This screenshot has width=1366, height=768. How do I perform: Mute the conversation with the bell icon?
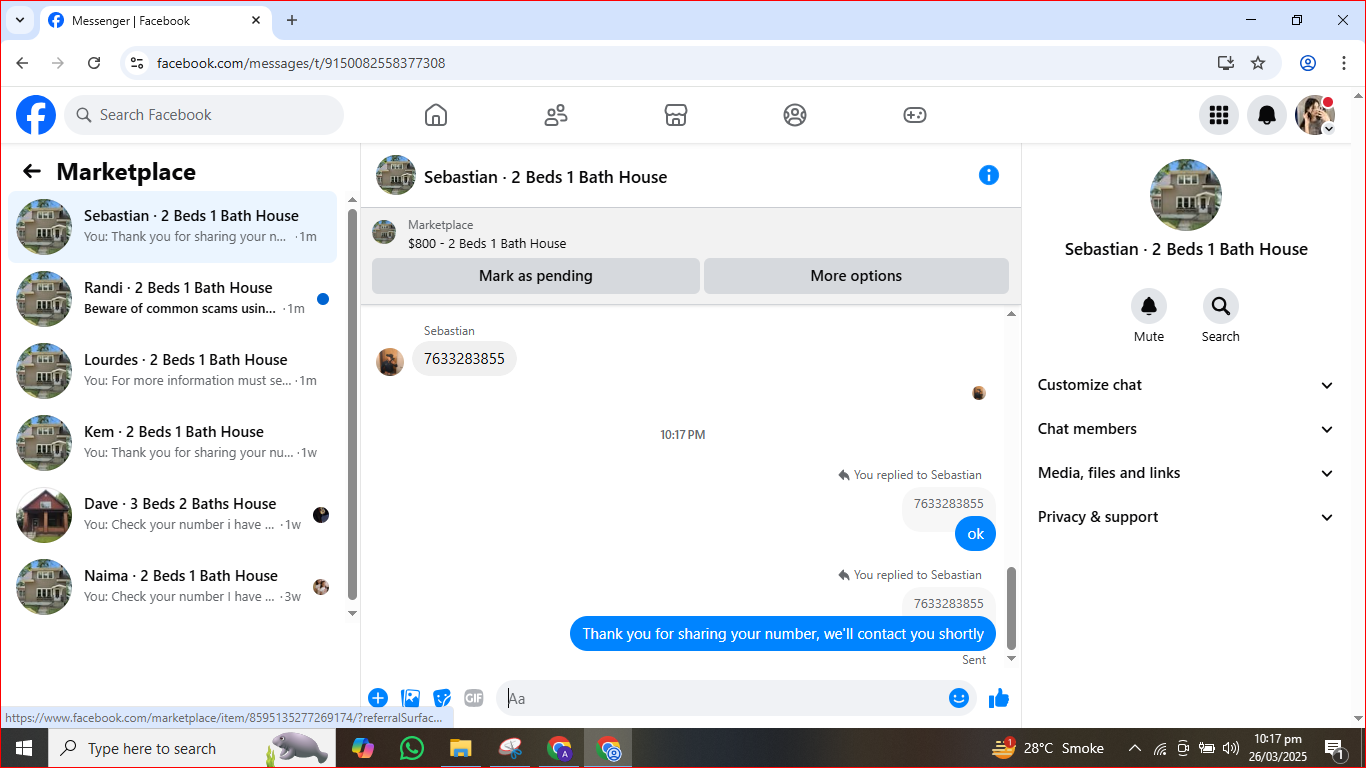coord(1149,306)
